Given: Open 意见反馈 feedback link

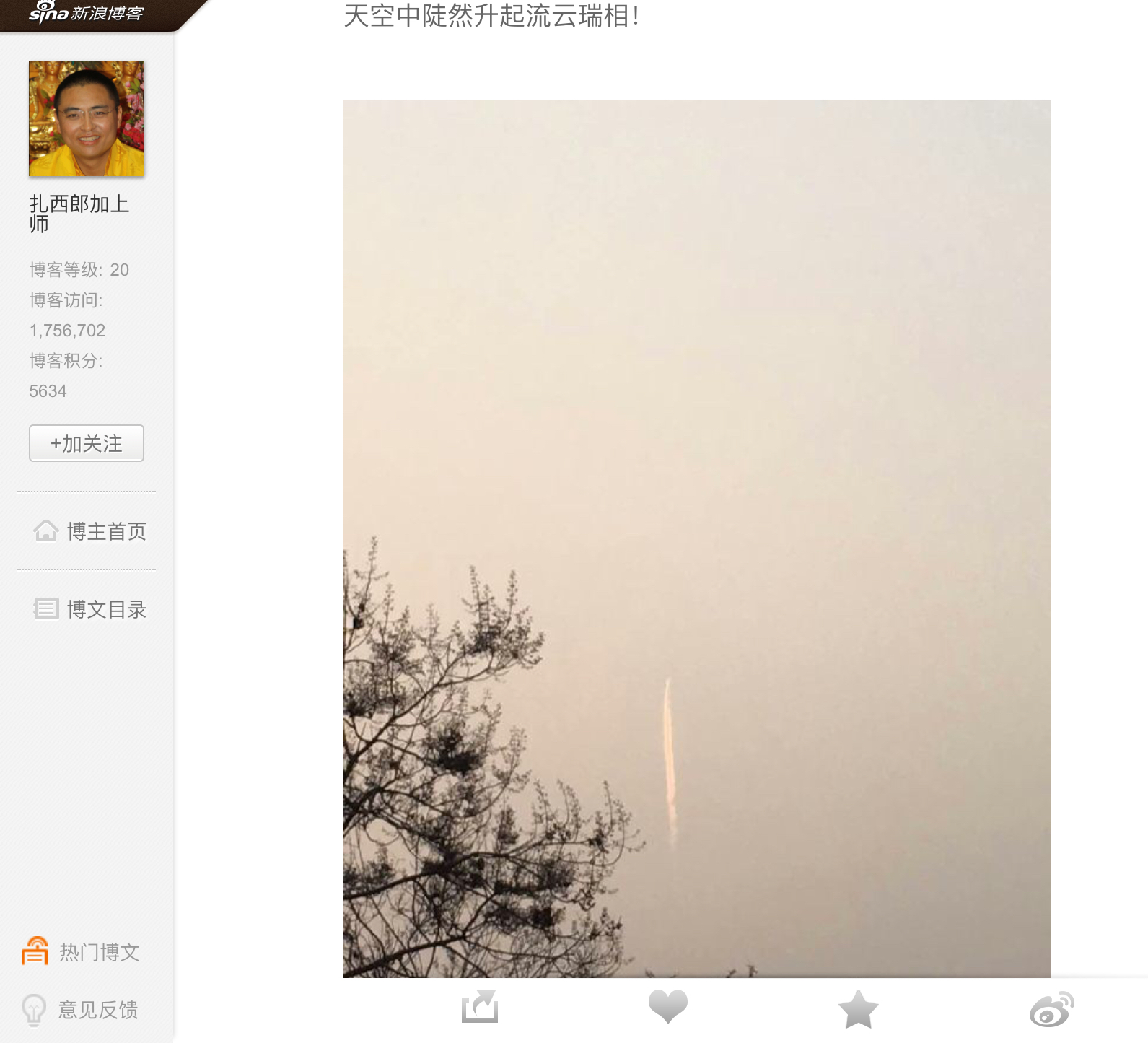Looking at the screenshot, I should pos(98,1010).
